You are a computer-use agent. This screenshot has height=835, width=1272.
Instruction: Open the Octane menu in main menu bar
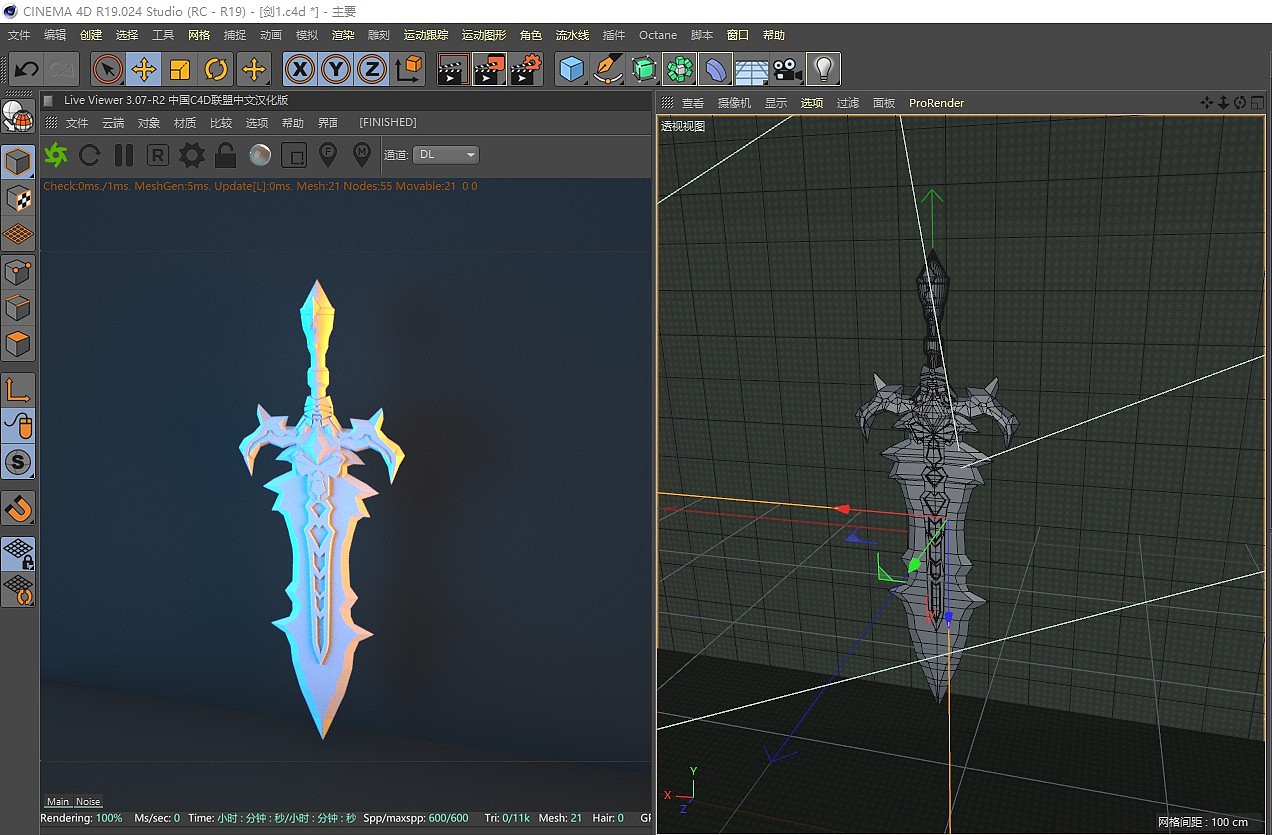point(658,35)
